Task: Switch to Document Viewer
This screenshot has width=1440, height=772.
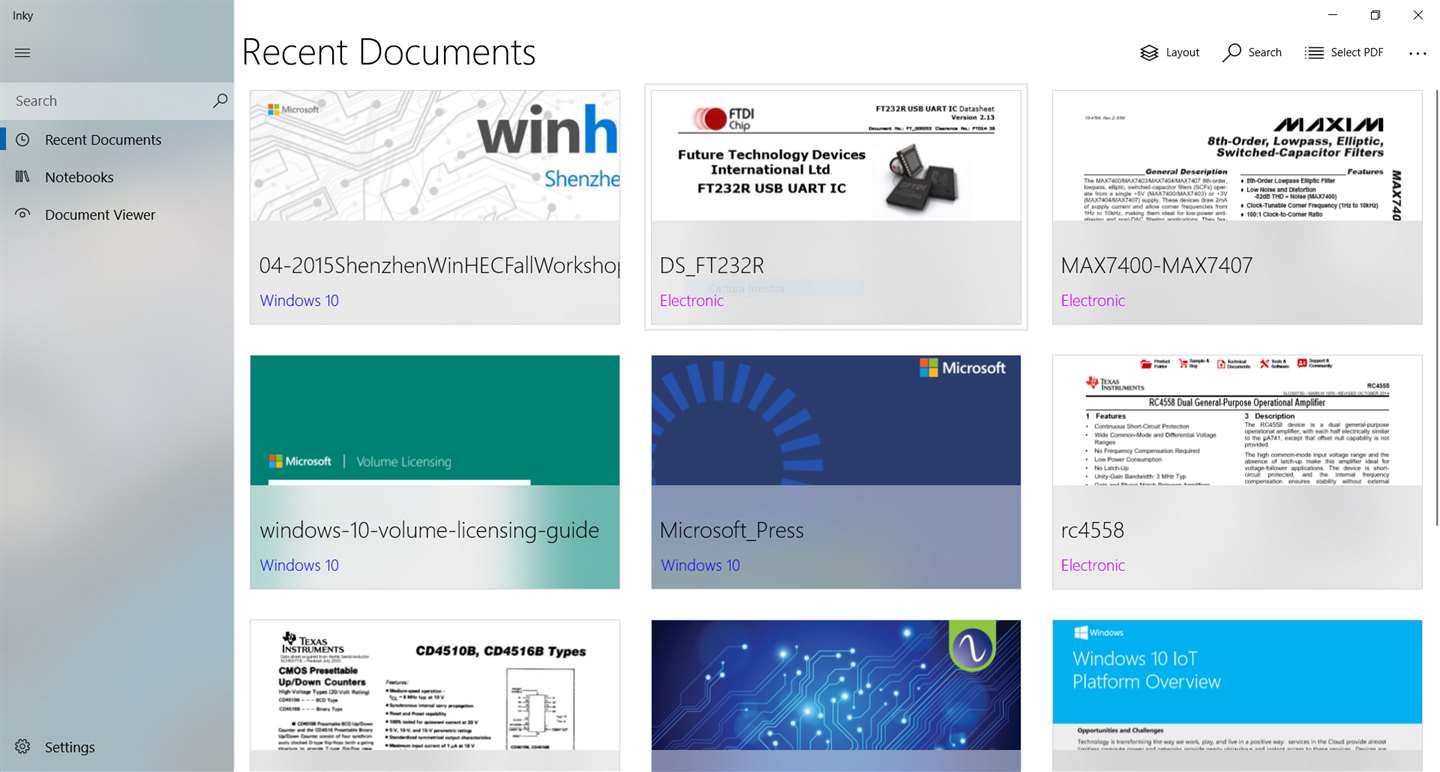Action: click(117, 214)
